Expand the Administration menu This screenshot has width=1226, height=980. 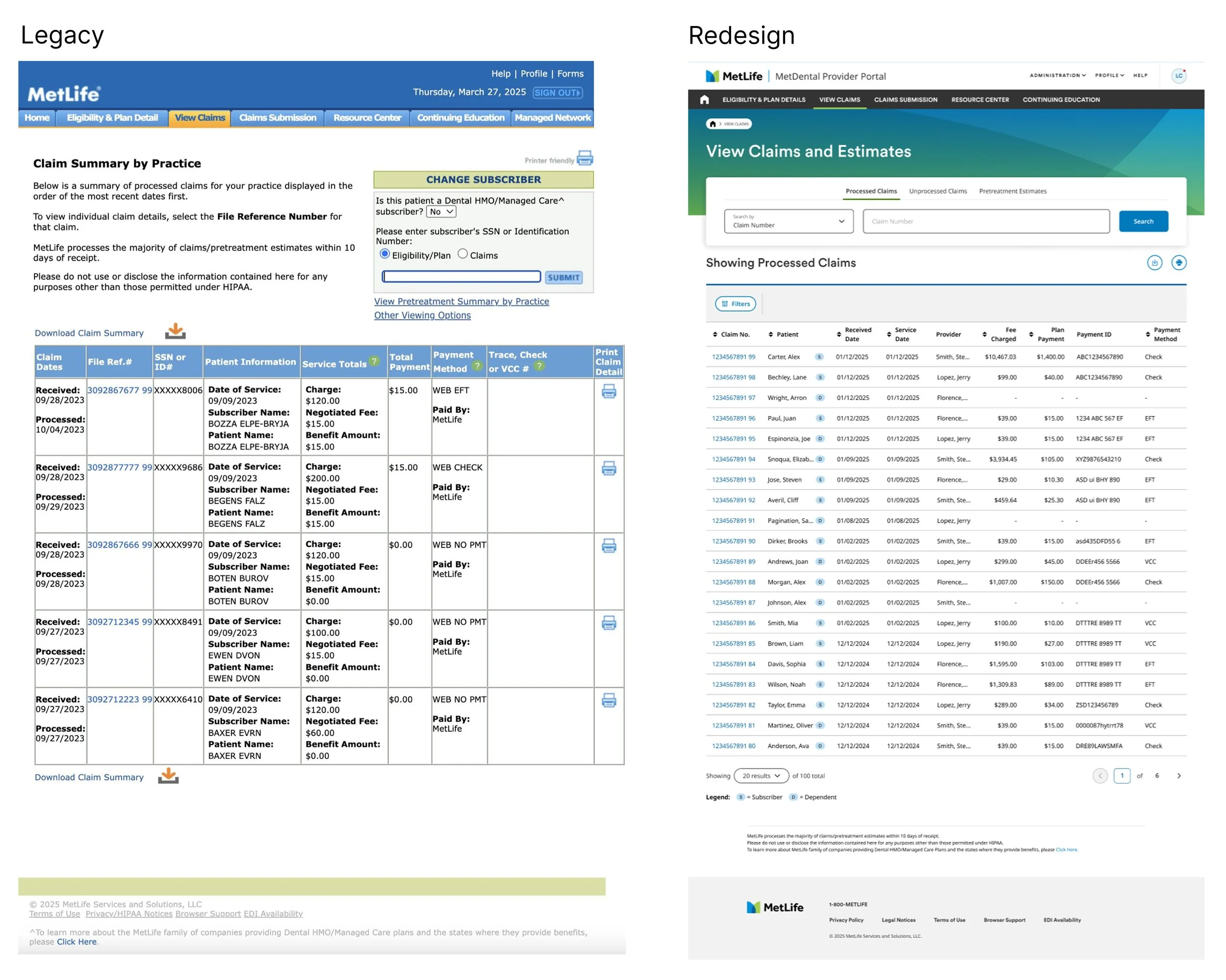pos(1057,75)
